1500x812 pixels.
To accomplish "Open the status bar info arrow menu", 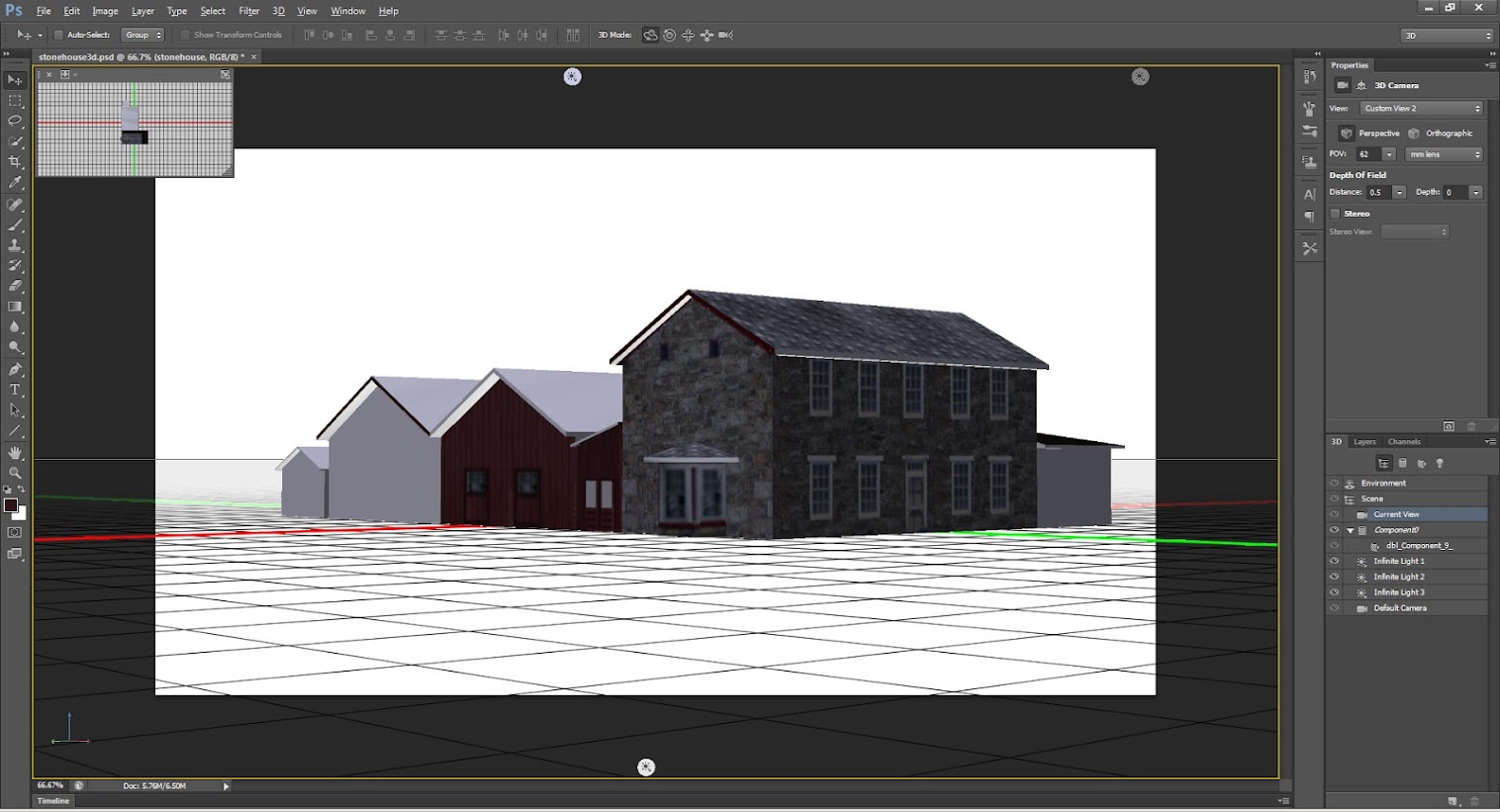I will [226, 786].
